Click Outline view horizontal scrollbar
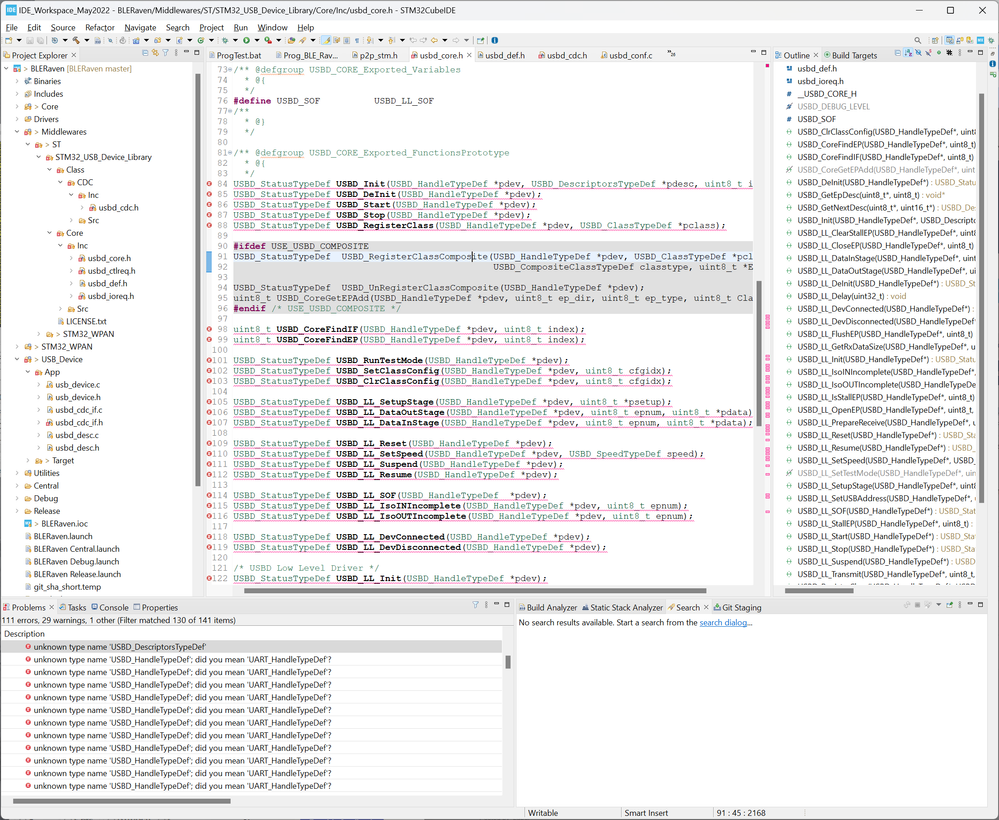 pos(819,591)
